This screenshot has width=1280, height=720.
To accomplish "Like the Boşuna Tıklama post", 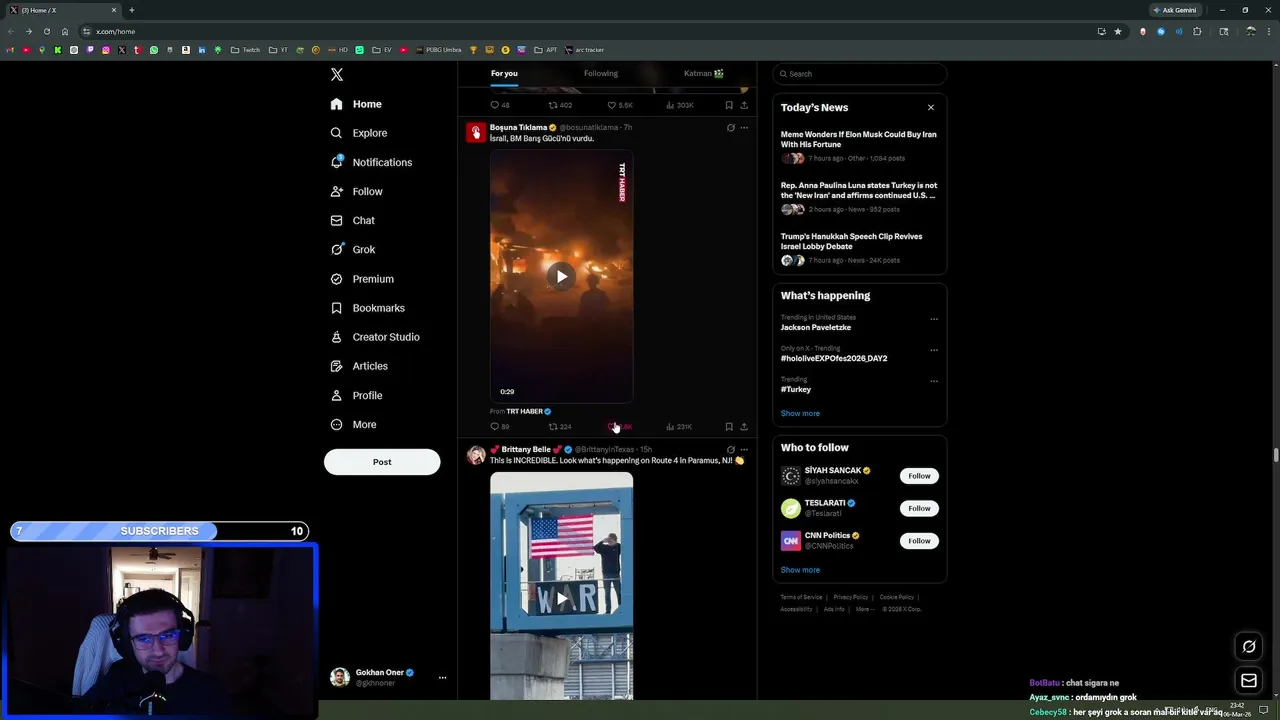I will tap(620, 427).
